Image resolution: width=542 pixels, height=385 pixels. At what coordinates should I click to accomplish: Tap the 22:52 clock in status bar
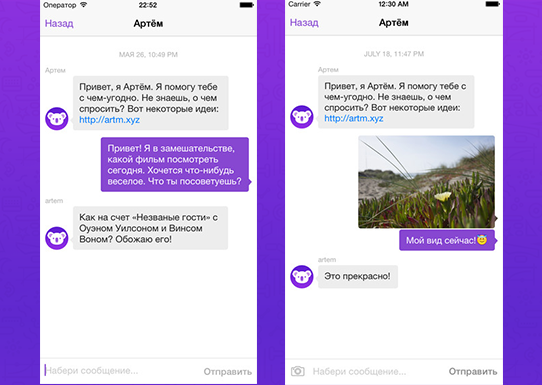click(148, 5)
